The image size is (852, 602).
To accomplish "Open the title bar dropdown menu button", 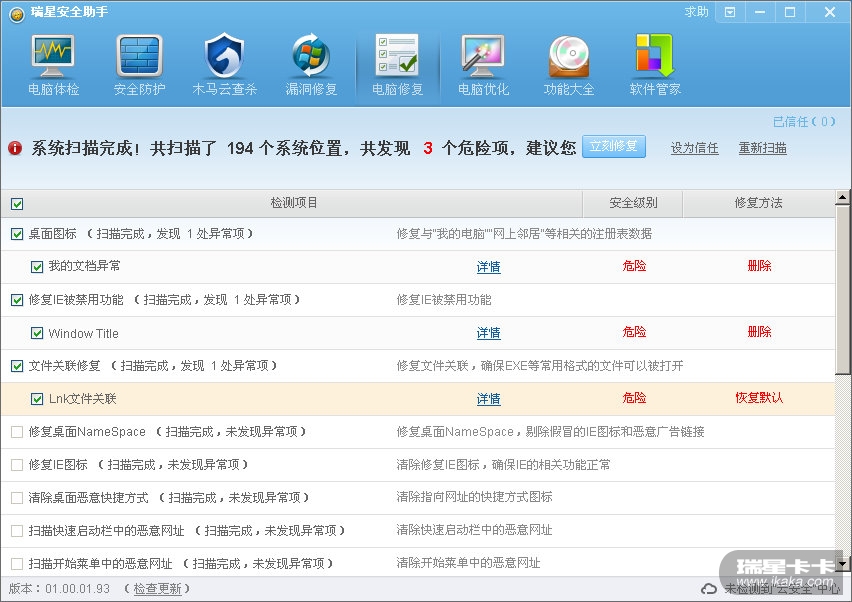I will coord(730,12).
